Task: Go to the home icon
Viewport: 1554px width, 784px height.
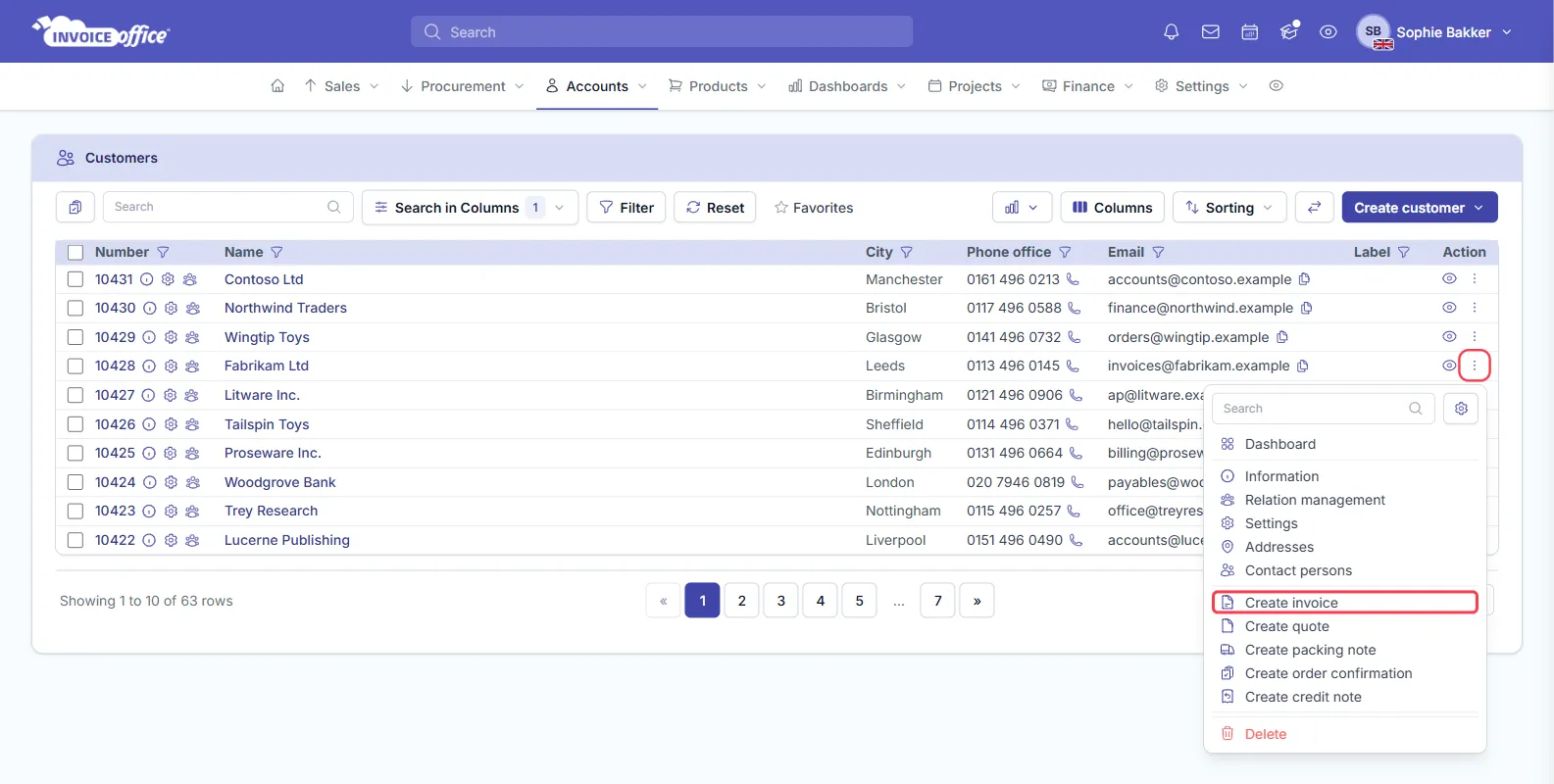Action: click(277, 86)
